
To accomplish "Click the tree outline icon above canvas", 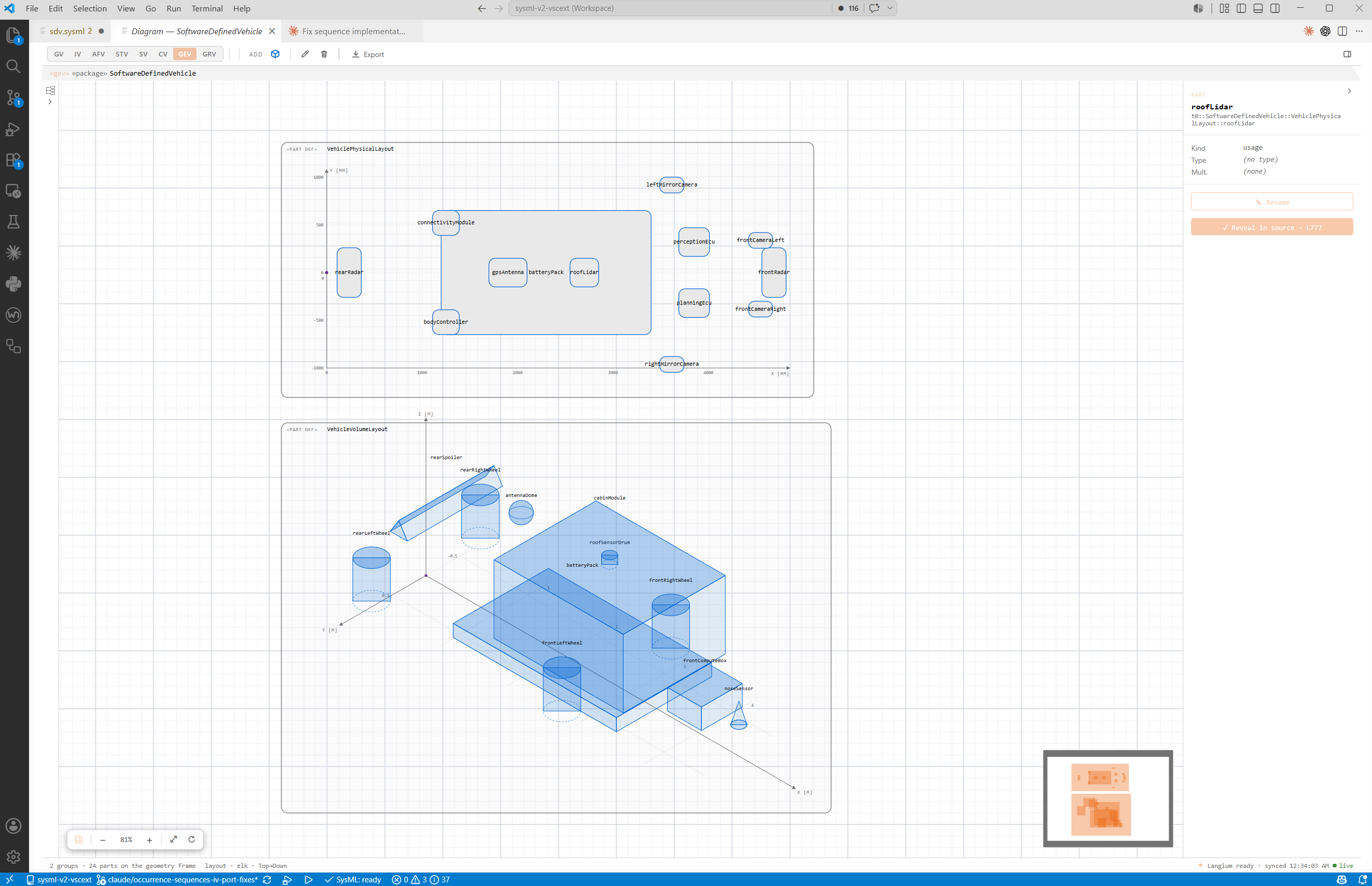I will tap(51, 90).
